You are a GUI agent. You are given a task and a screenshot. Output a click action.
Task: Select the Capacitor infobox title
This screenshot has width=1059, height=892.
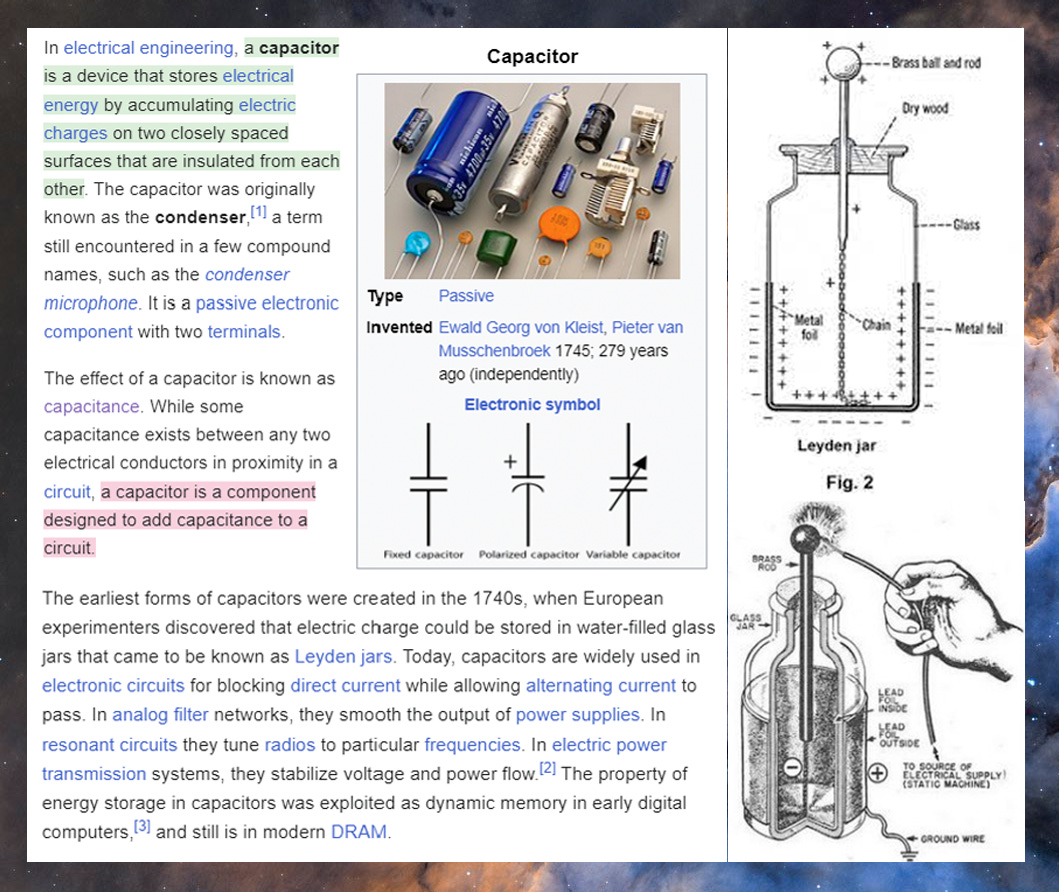(x=532, y=56)
